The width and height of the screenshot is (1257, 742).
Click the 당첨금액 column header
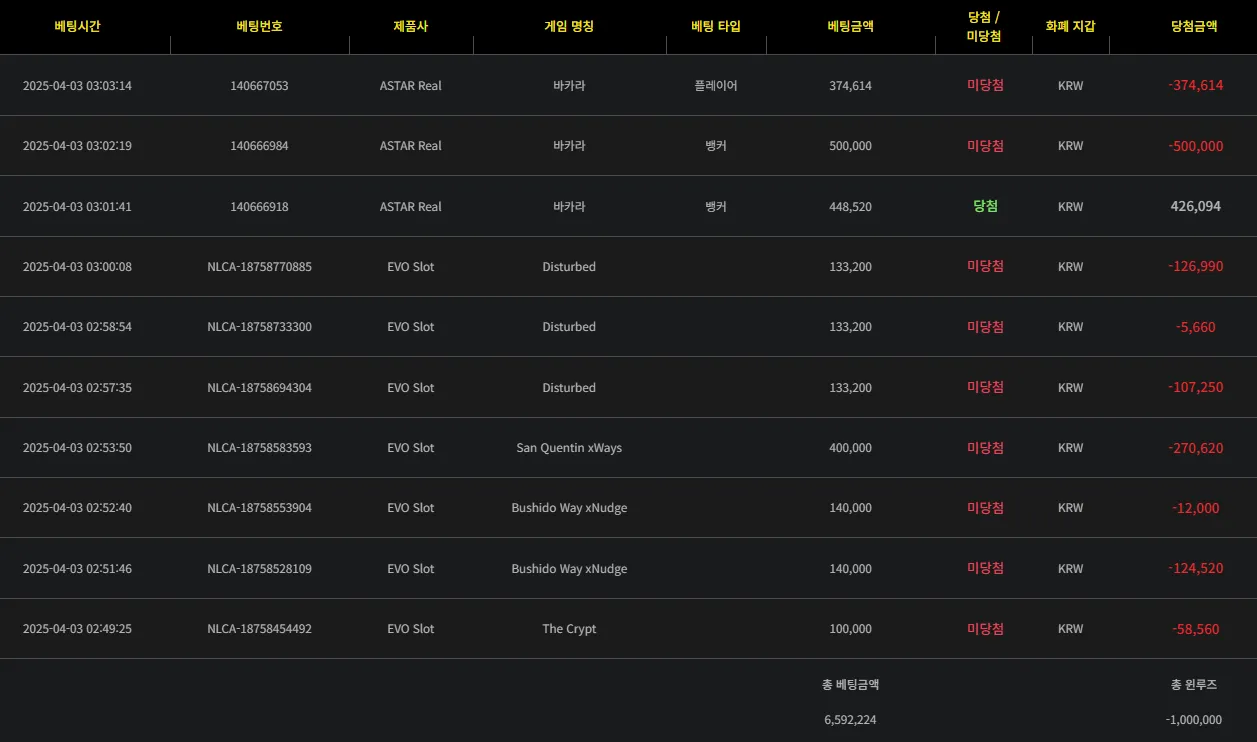tap(1194, 27)
